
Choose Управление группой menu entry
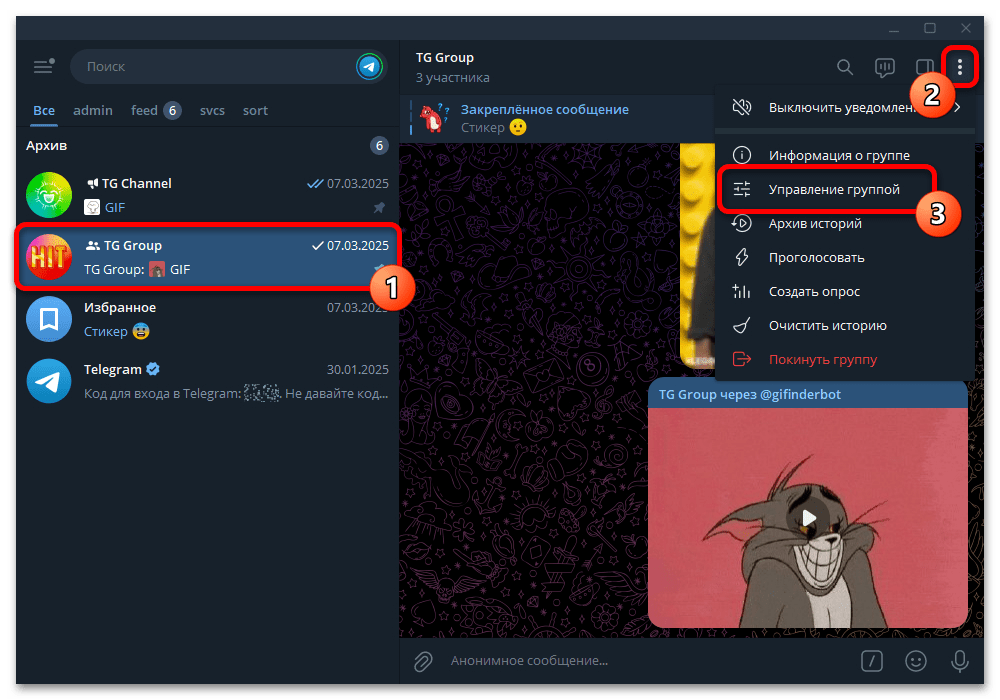(845, 189)
